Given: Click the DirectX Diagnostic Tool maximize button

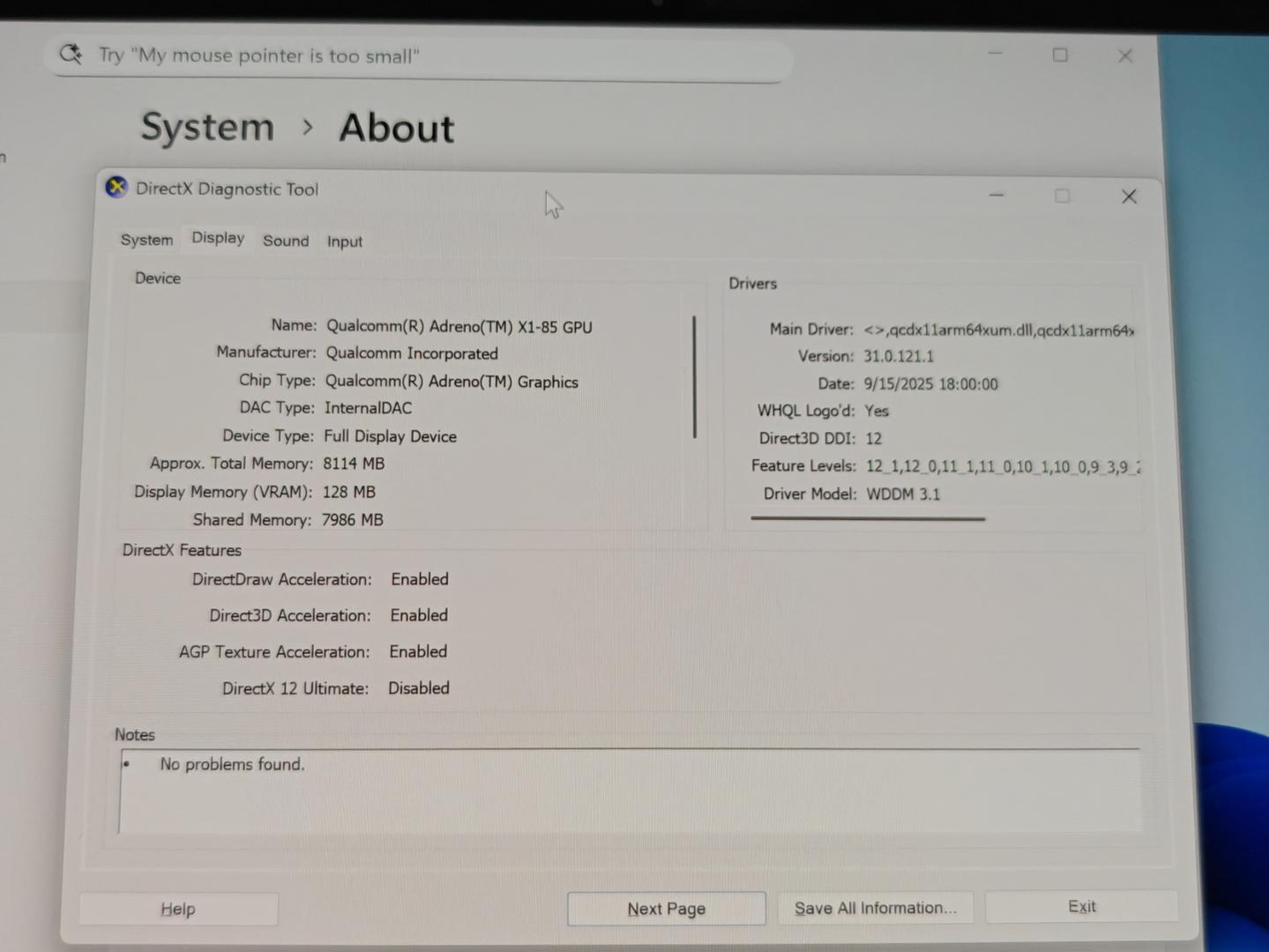Looking at the screenshot, I should click(1062, 196).
